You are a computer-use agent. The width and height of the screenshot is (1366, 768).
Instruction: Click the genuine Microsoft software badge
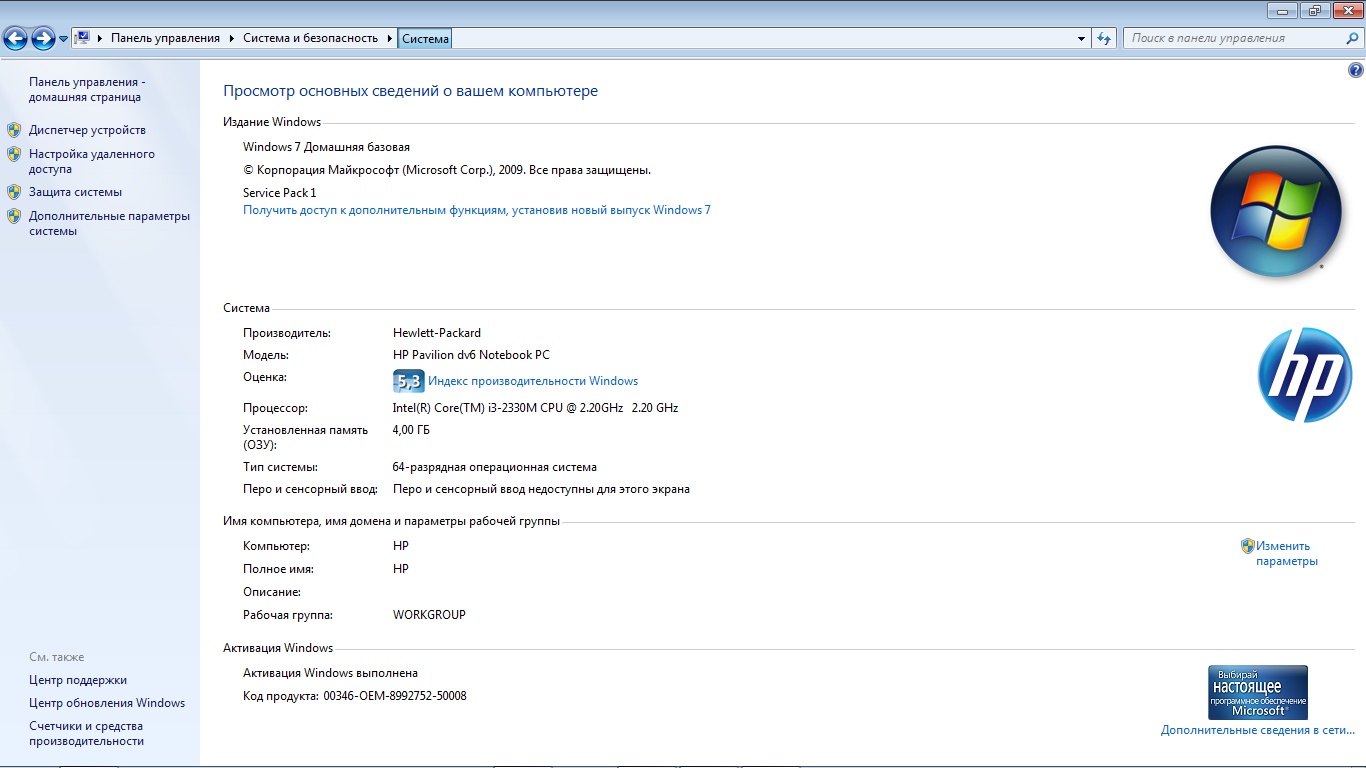tap(1258, 692)
